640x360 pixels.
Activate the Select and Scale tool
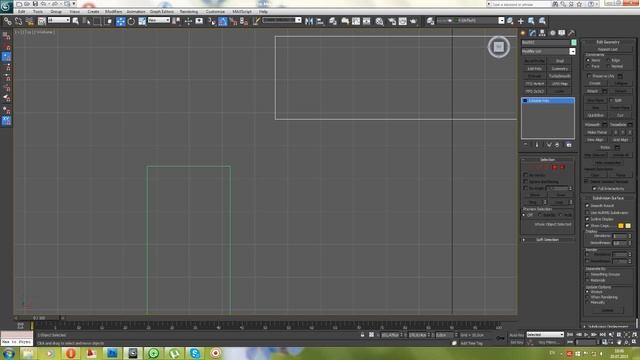142,21
